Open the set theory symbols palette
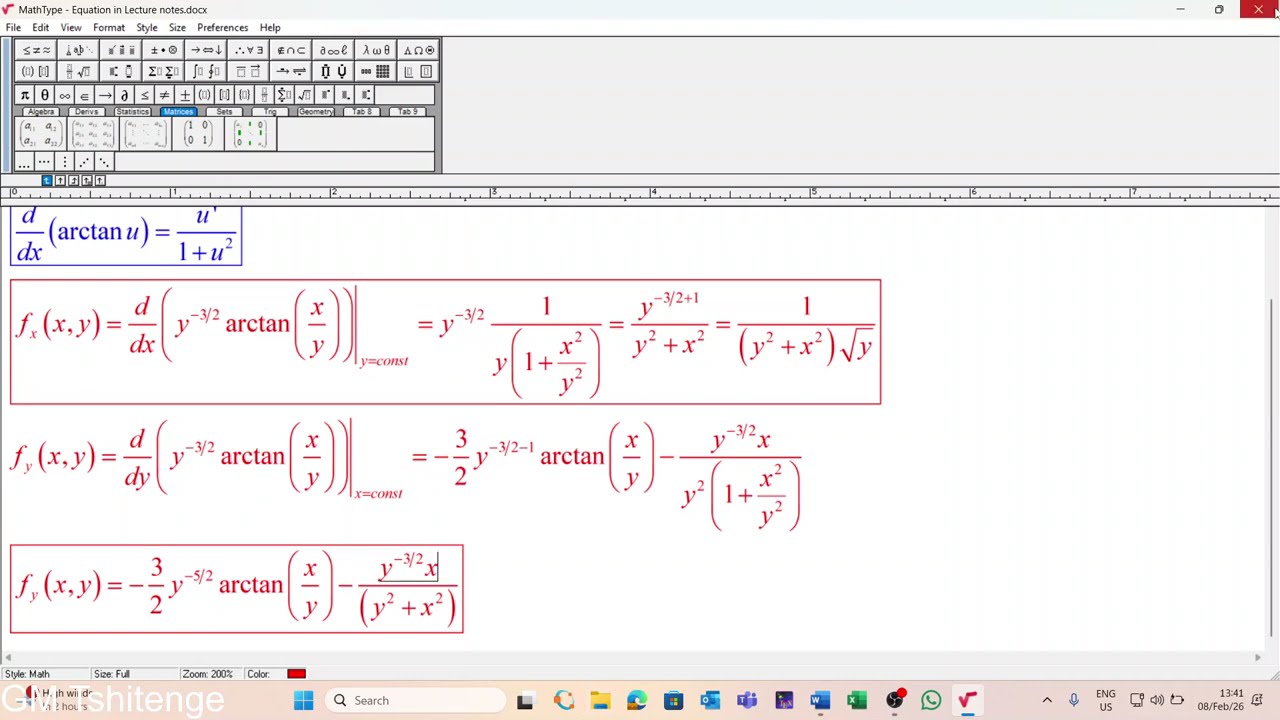Image resolution: width=1280 pixels, height=720 pixels. [291, 50]
